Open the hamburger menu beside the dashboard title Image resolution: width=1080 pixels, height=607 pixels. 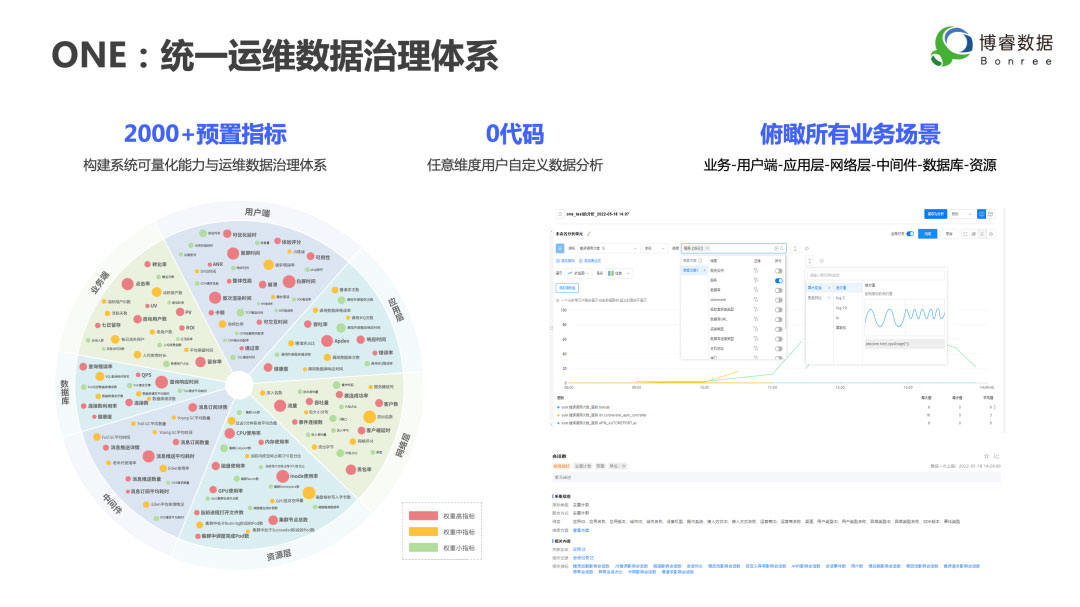pyautogui.click(x=559, y=213)
